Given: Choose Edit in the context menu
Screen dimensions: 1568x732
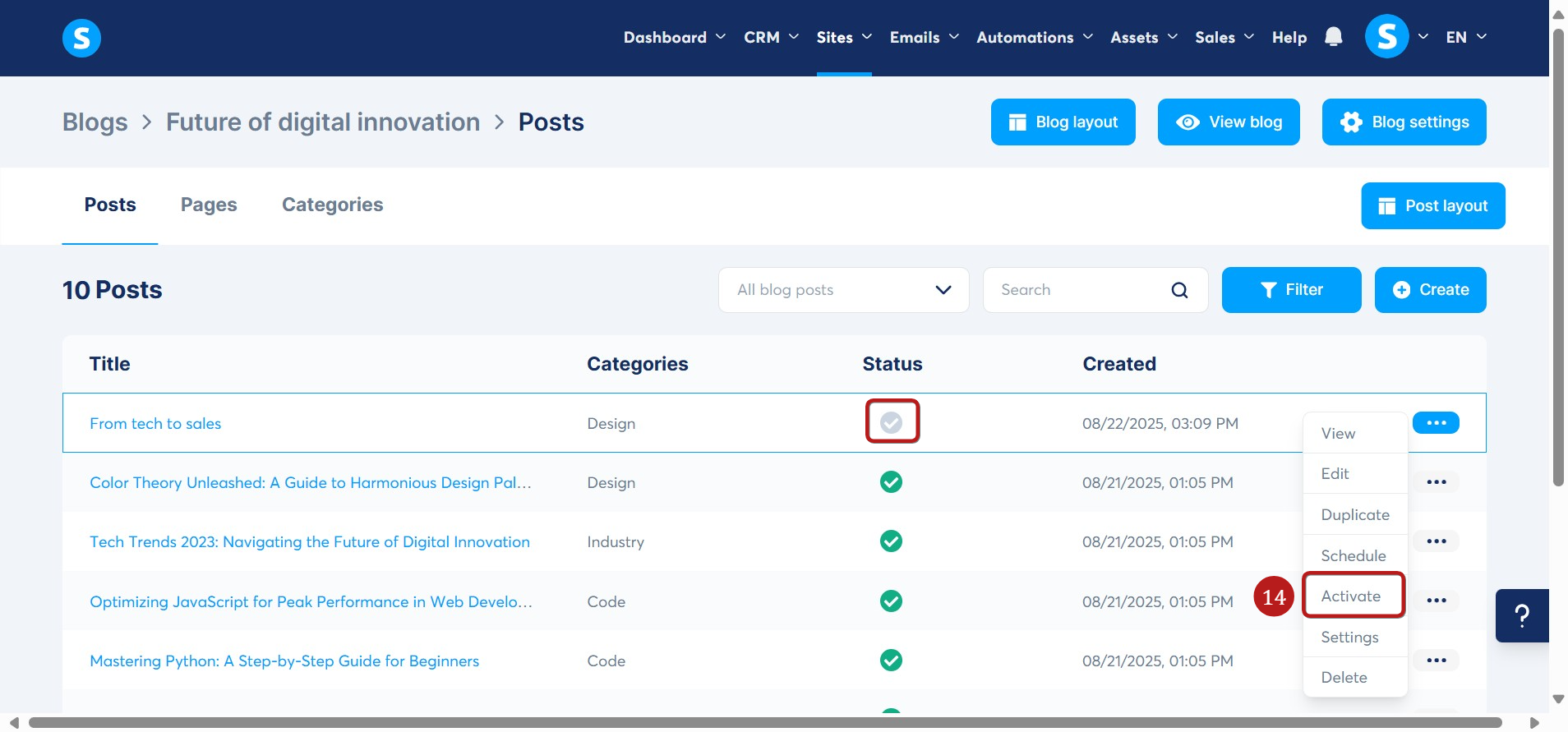Looking at the screenshot, I should pos(1355,474).
